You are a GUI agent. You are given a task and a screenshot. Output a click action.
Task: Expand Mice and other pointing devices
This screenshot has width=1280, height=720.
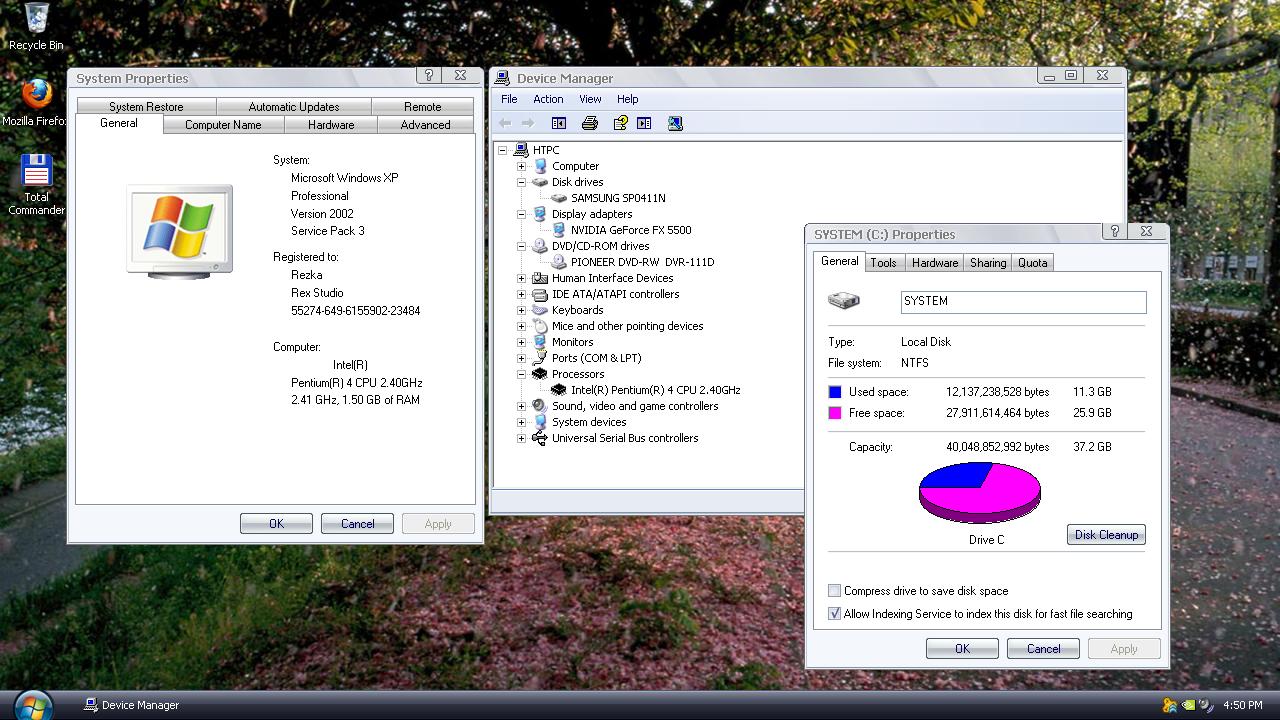tap(521, 326)
